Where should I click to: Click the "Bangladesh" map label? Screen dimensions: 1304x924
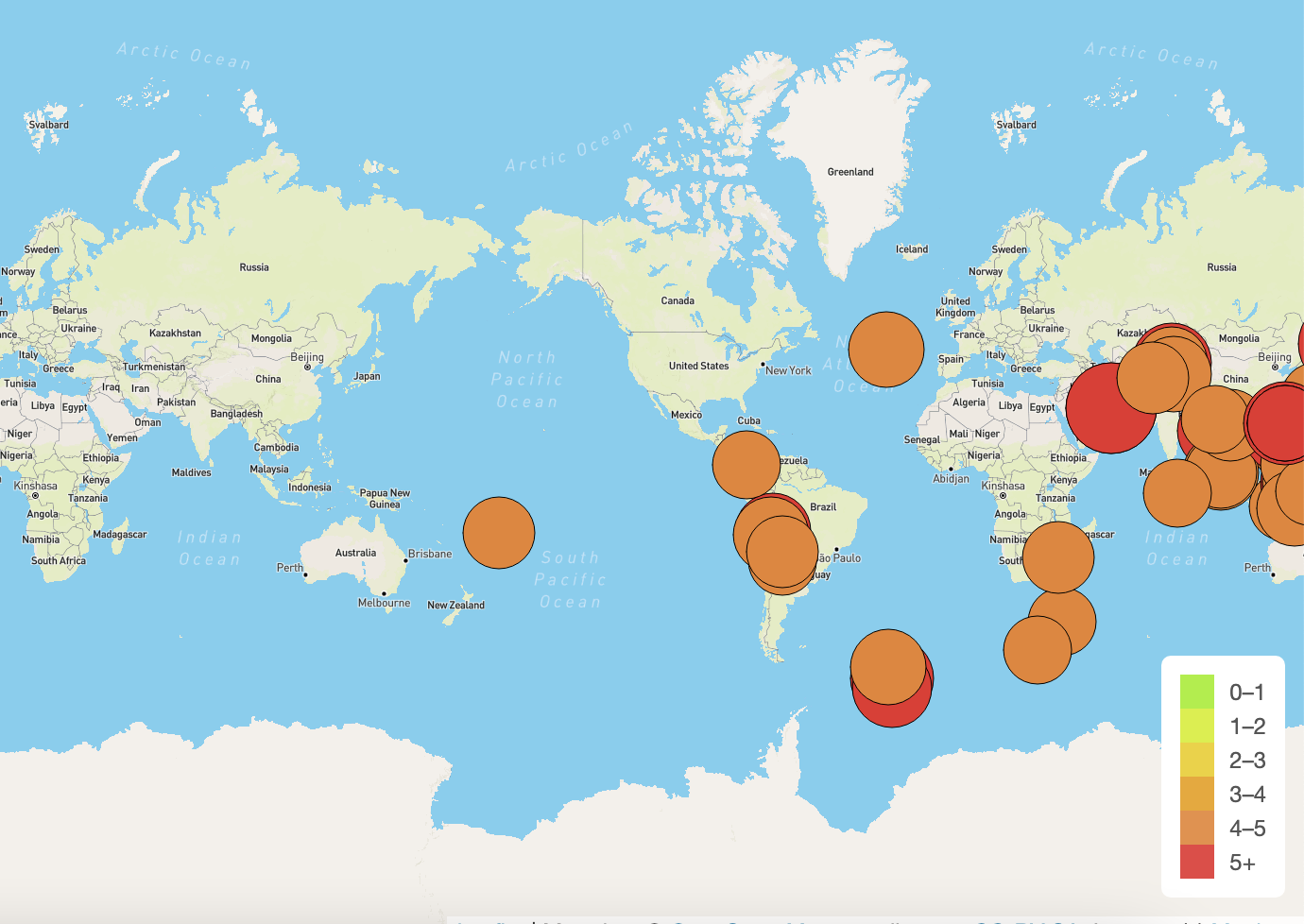point(236,414)
